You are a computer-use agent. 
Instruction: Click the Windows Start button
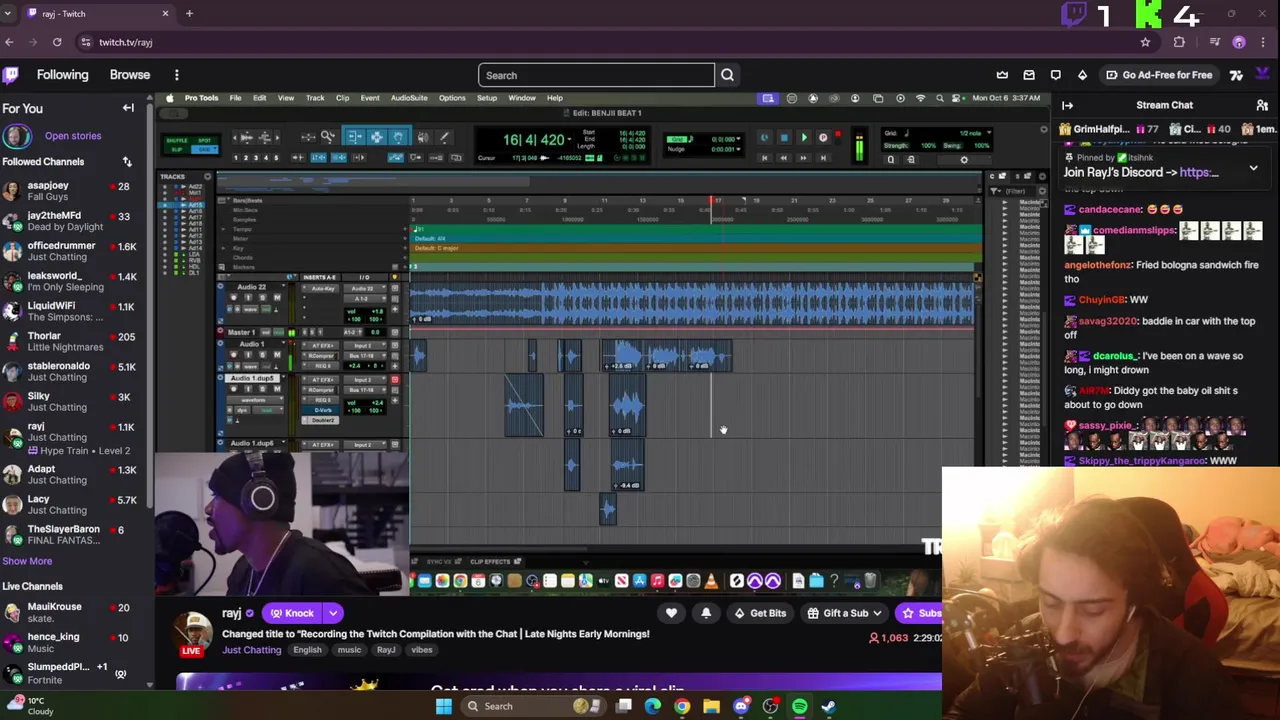click(444, 707)
